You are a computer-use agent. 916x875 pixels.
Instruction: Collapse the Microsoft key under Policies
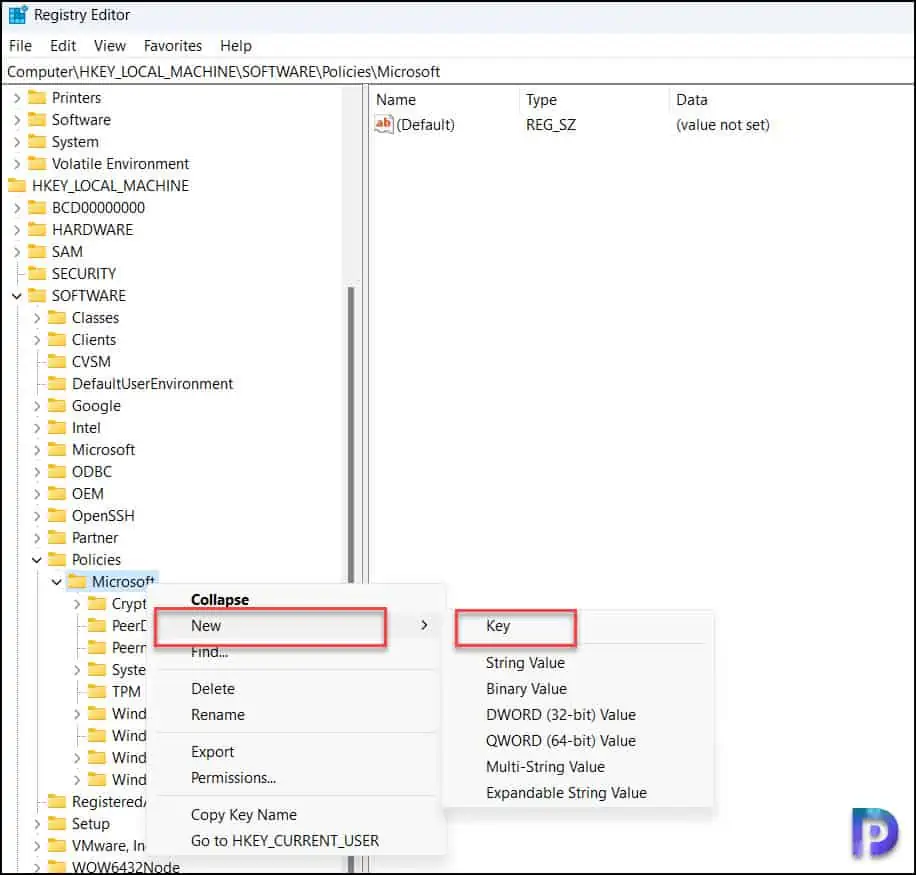pyautogui.click(x=57, y=582)
